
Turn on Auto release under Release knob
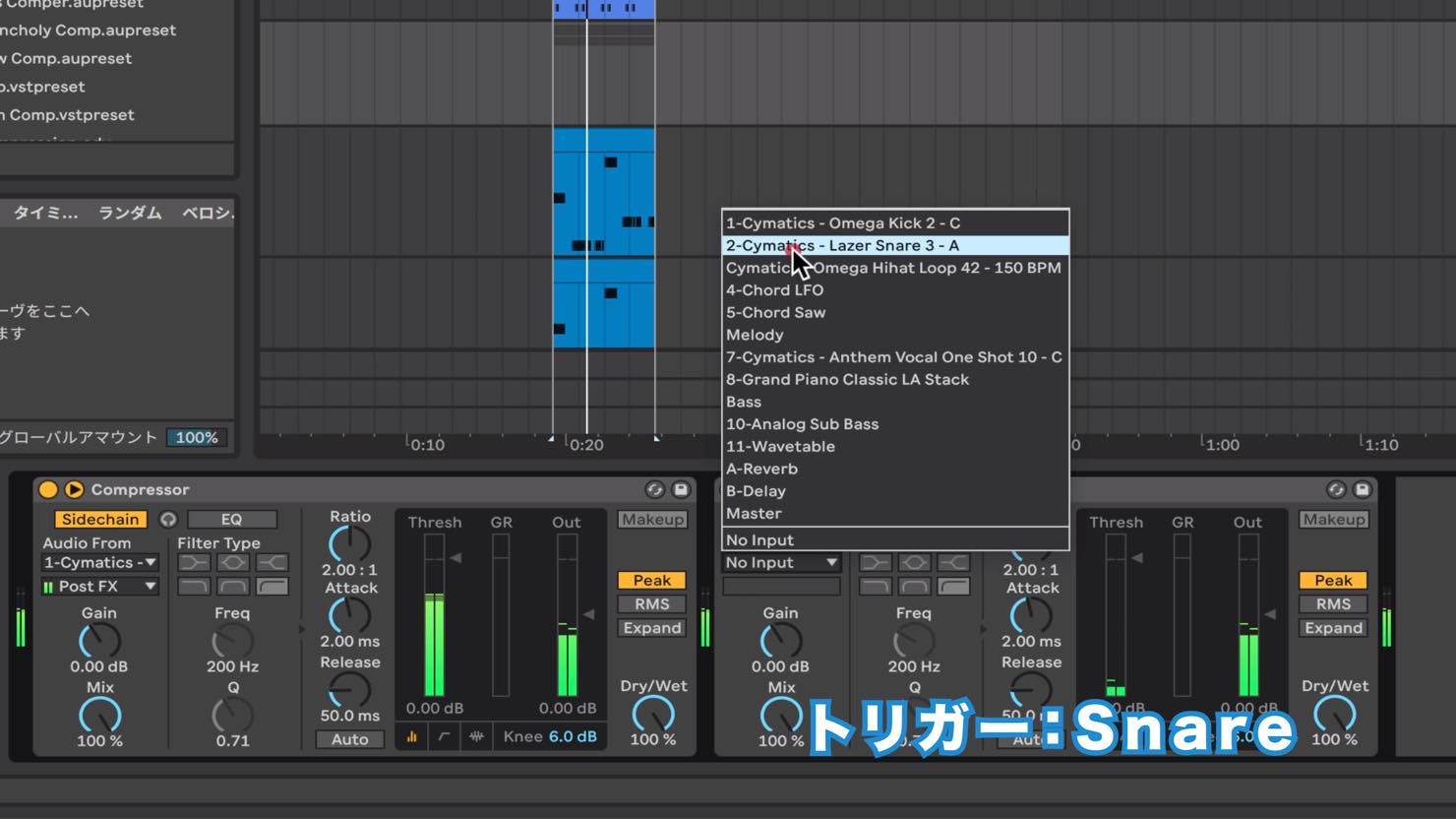(x=349, y=739)
